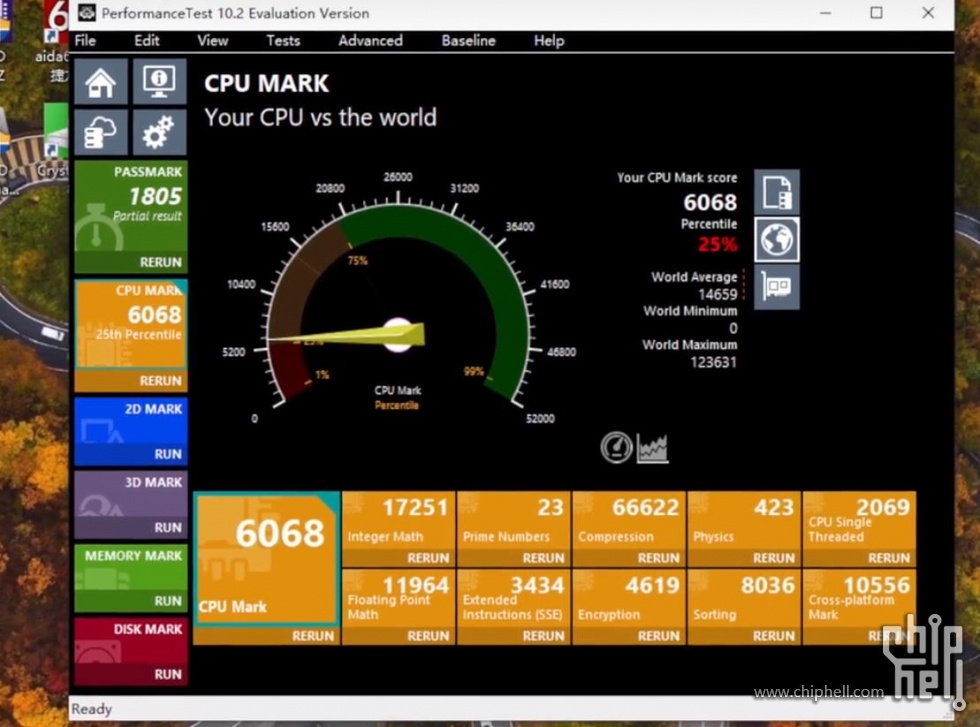The image size is (980, 727).
Task: Rerun the Sorting test
Action: coord(774,636)
